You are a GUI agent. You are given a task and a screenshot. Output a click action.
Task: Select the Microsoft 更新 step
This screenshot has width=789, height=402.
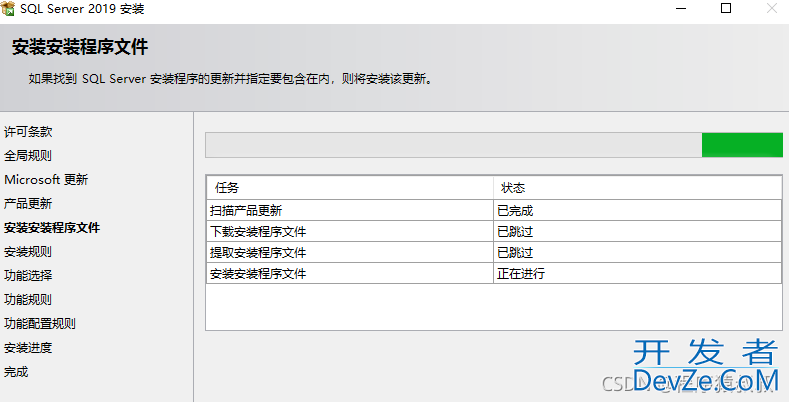coord(46,180)
